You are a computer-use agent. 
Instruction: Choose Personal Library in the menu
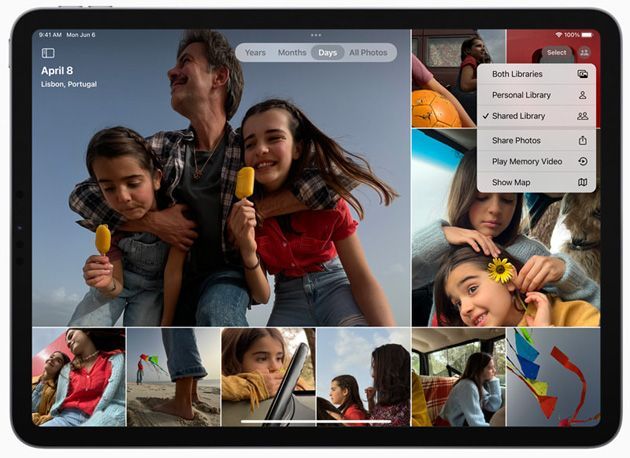521,95
